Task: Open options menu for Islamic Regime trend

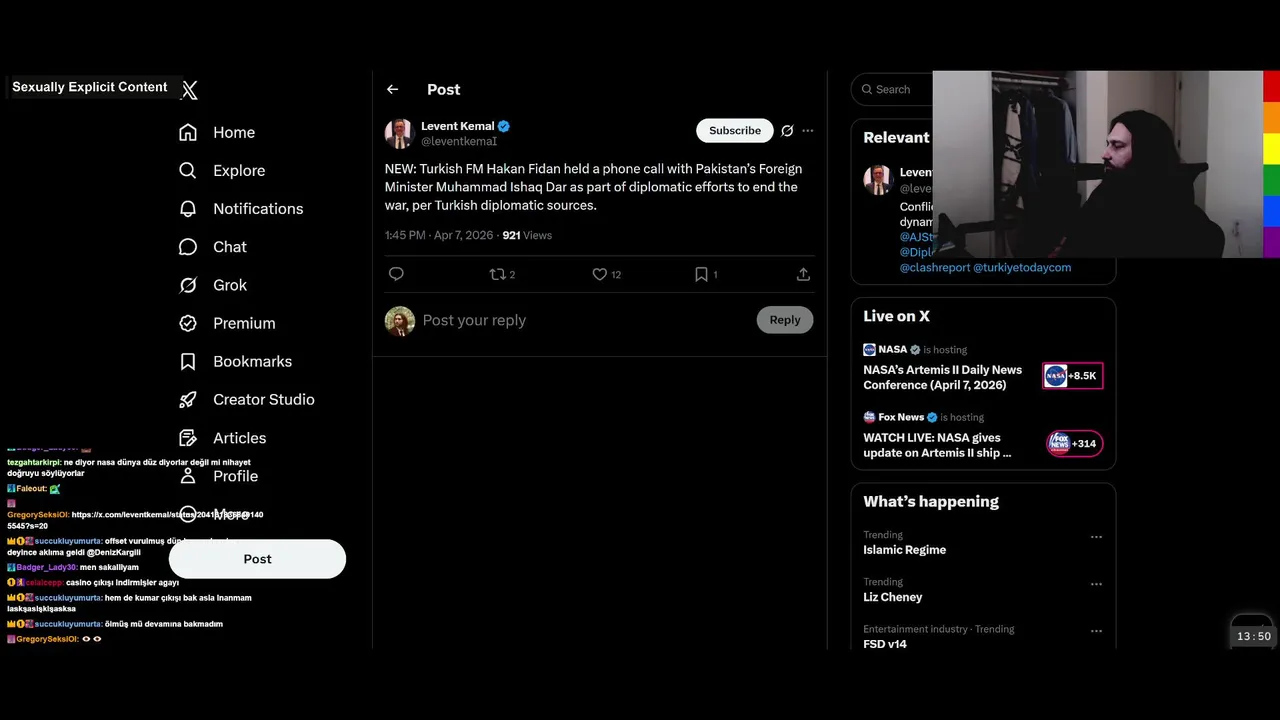Action: 1096,537
